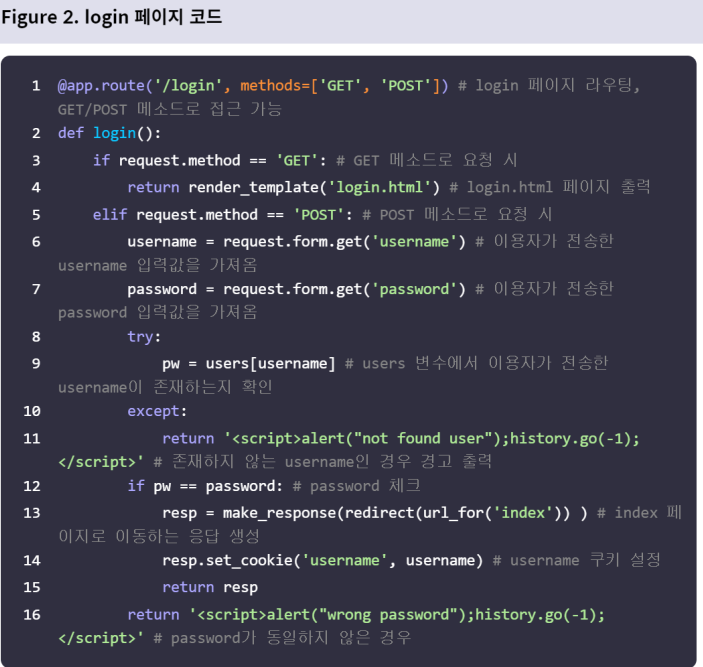Click line number 16 in the gutter
The width and height of the screenshot is (703, 667).
tap(32, 615)
